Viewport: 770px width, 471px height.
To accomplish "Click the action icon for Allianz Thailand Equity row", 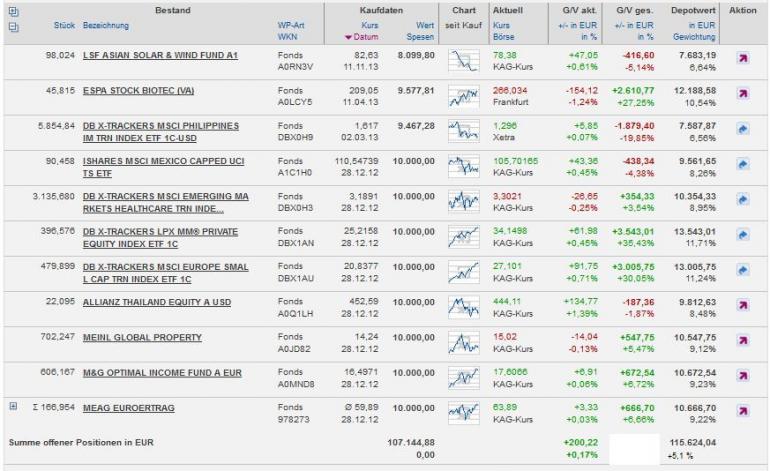I will click(743, 305).
